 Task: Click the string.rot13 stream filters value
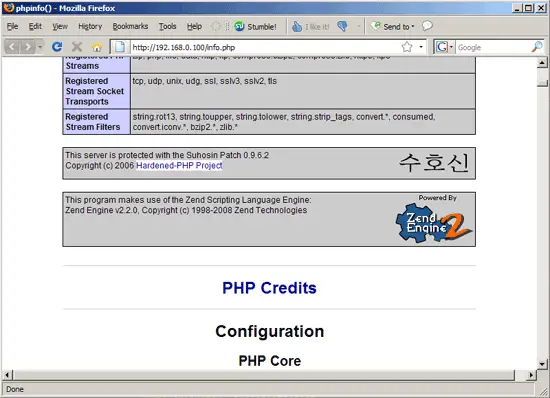click(284, 122)
